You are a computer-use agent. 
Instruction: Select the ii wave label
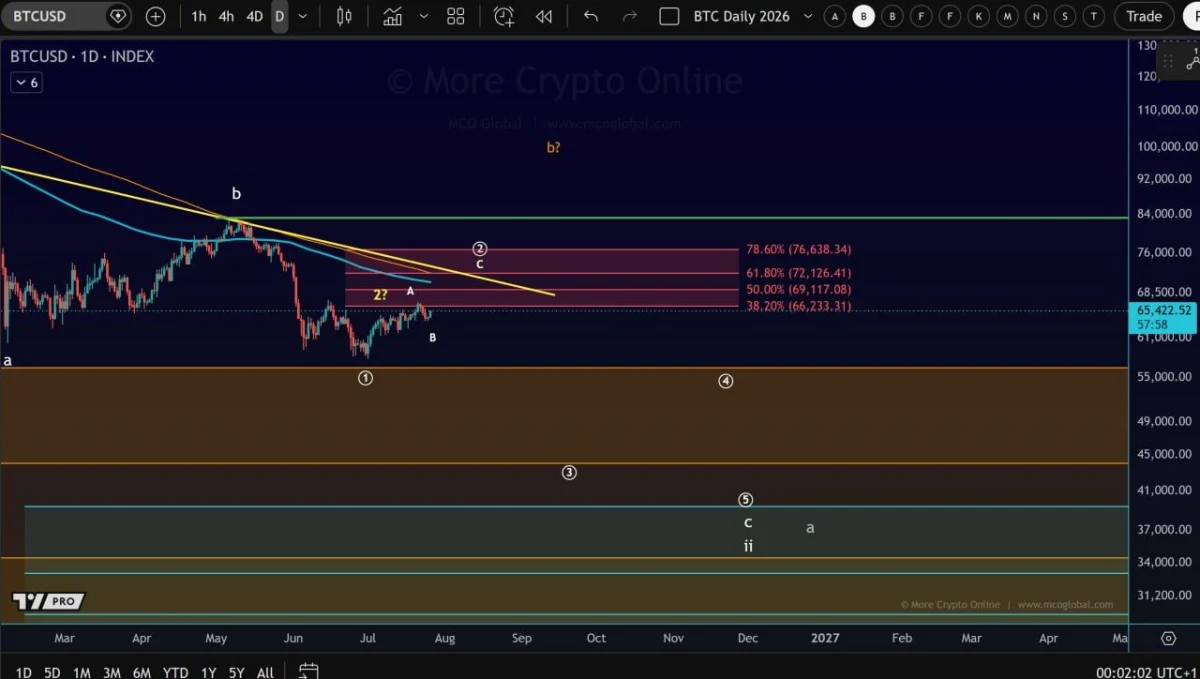click(x=748, y=546)
